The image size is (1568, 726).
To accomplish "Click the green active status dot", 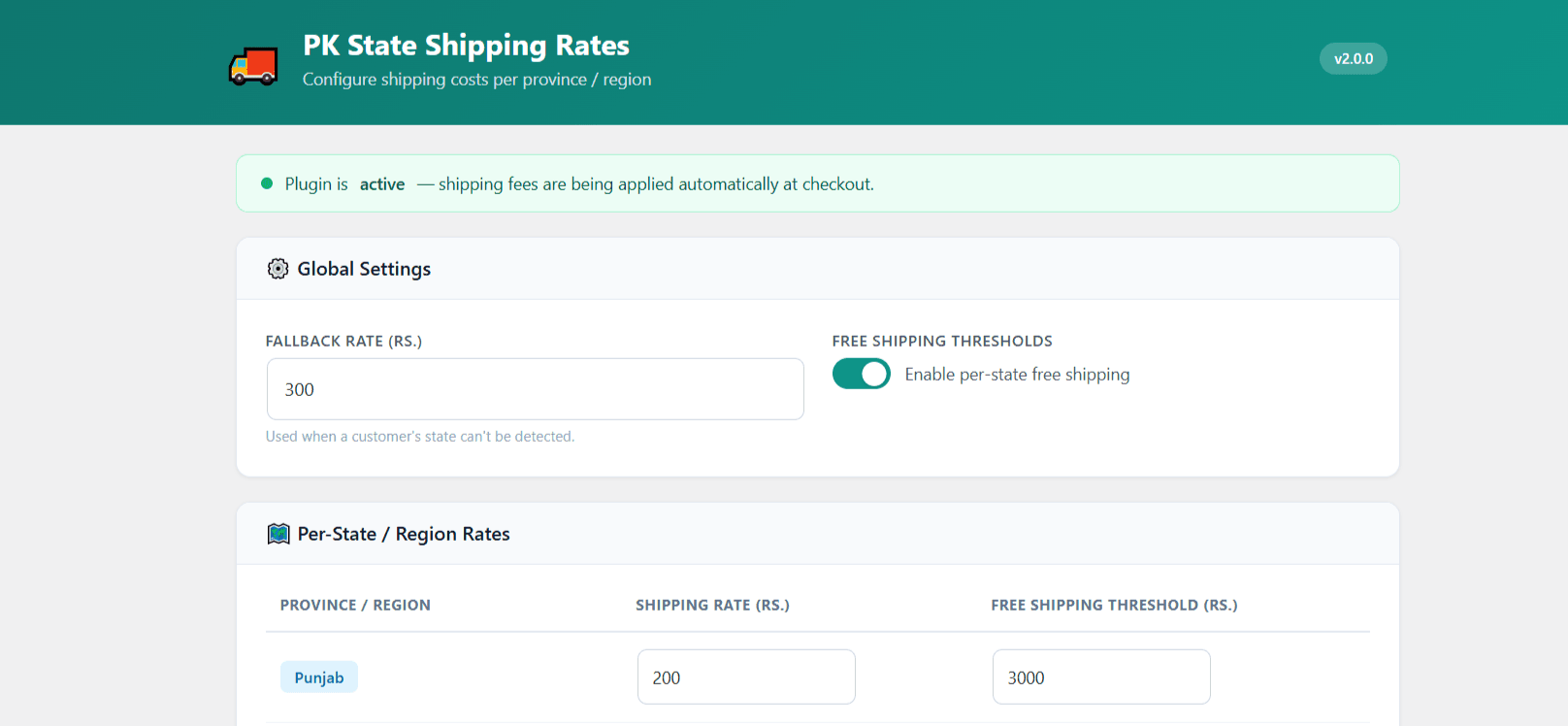I will pyautogui.click(x=267, y=183).
